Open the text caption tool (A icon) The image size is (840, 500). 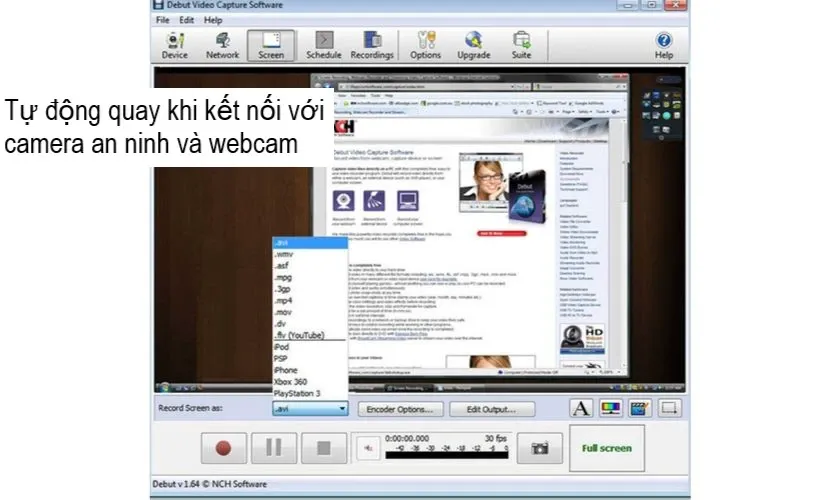coord(581,408)
